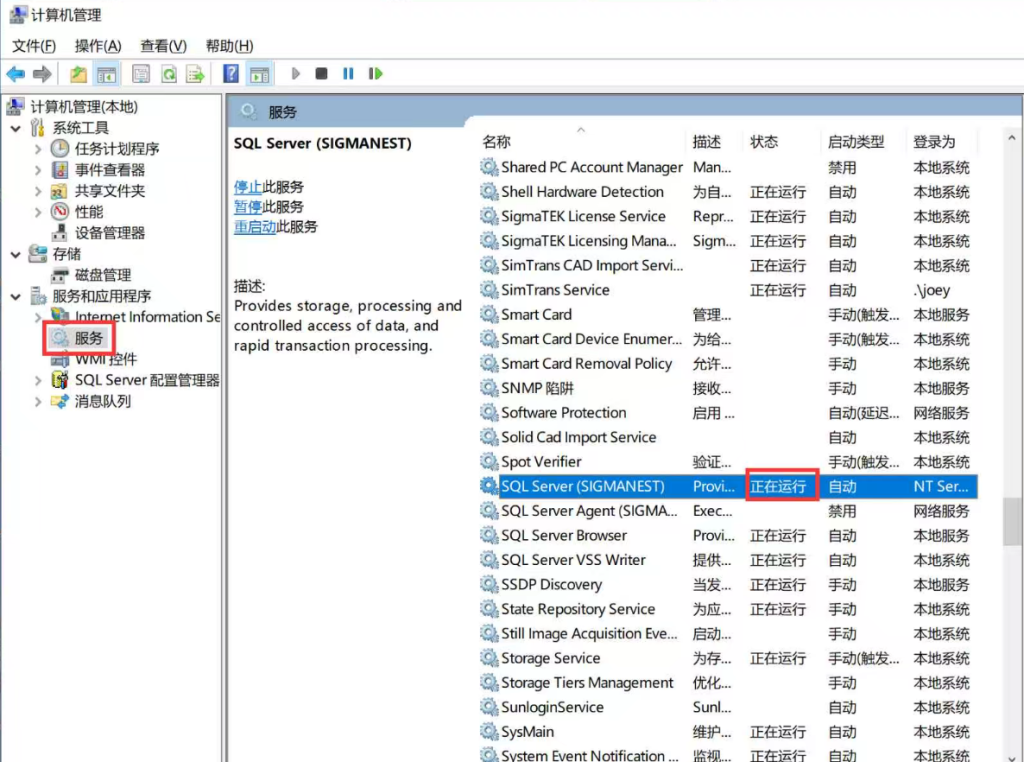
Task: Select 设备管理器 in the tree
Action: (x=110, y=233)
